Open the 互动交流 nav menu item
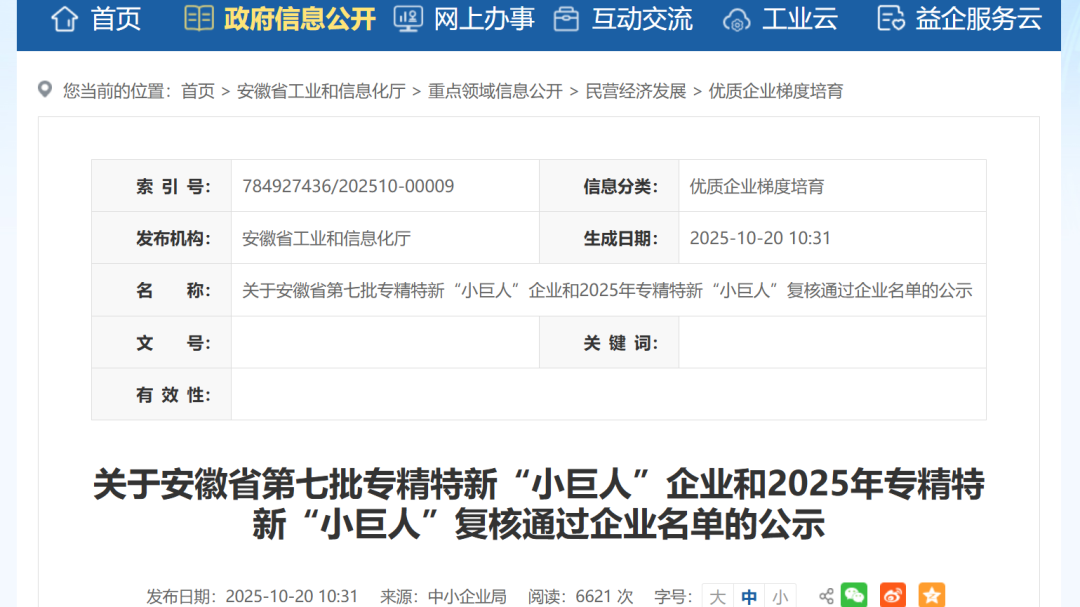The height and width of the screenshot is (607, 1080). coord(642,18)
